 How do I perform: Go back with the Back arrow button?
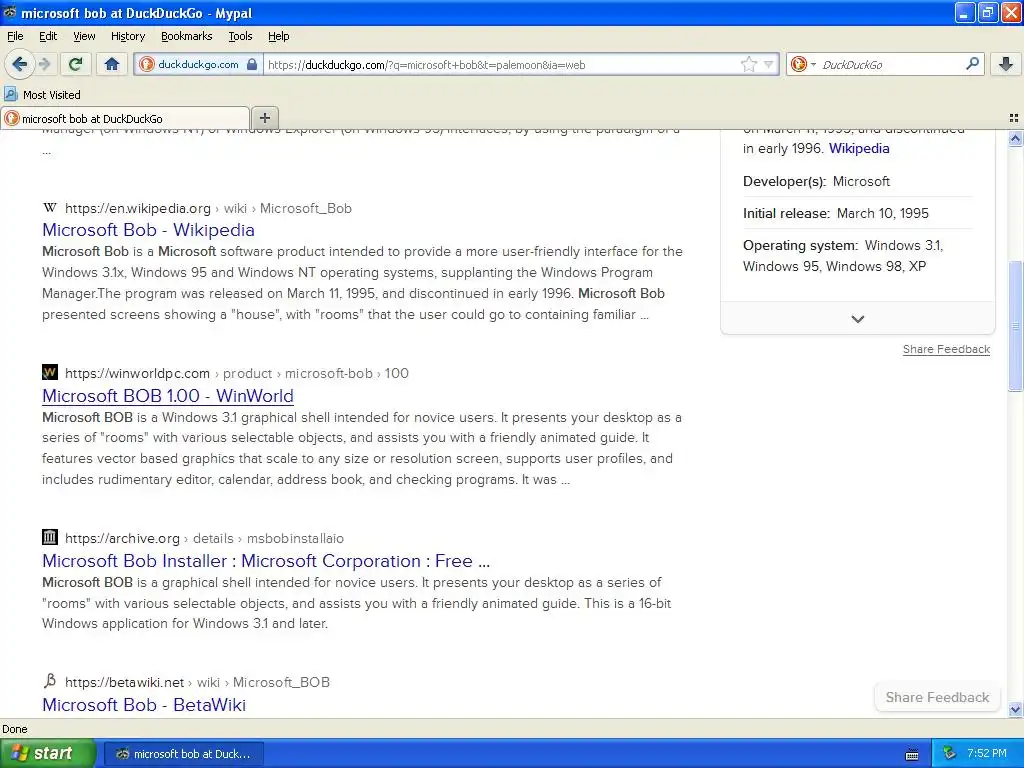click(x=20, y=64)
